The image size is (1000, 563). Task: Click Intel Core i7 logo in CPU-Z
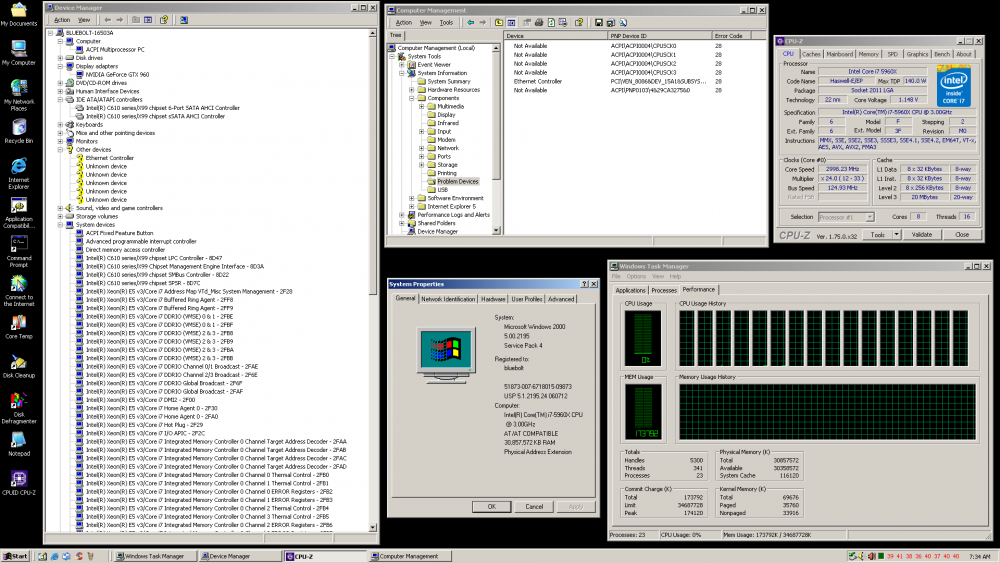pyautogui.click(x=954, y=87)
